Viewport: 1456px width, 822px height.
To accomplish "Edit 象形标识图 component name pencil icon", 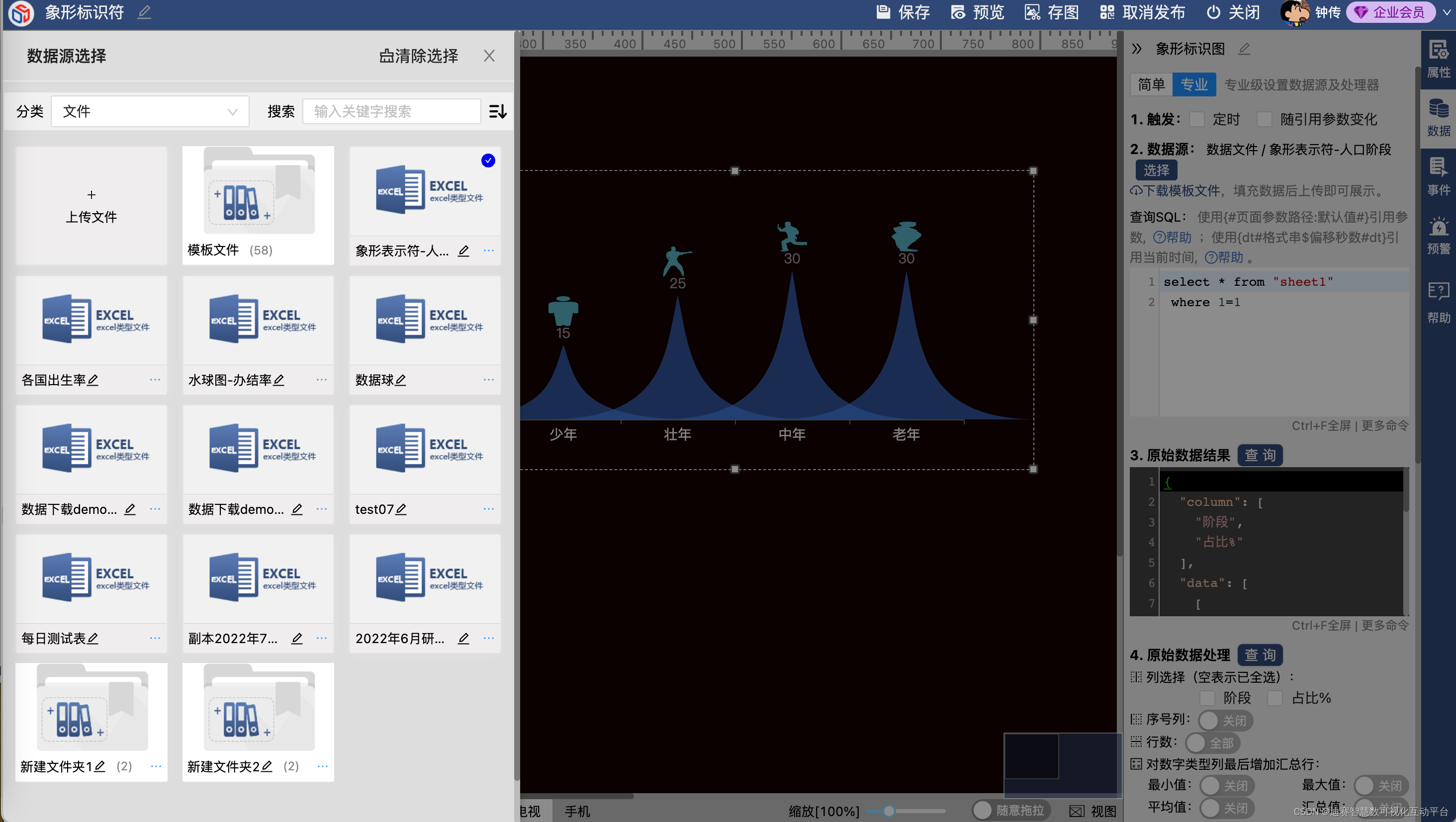I will pos(1244,49).
